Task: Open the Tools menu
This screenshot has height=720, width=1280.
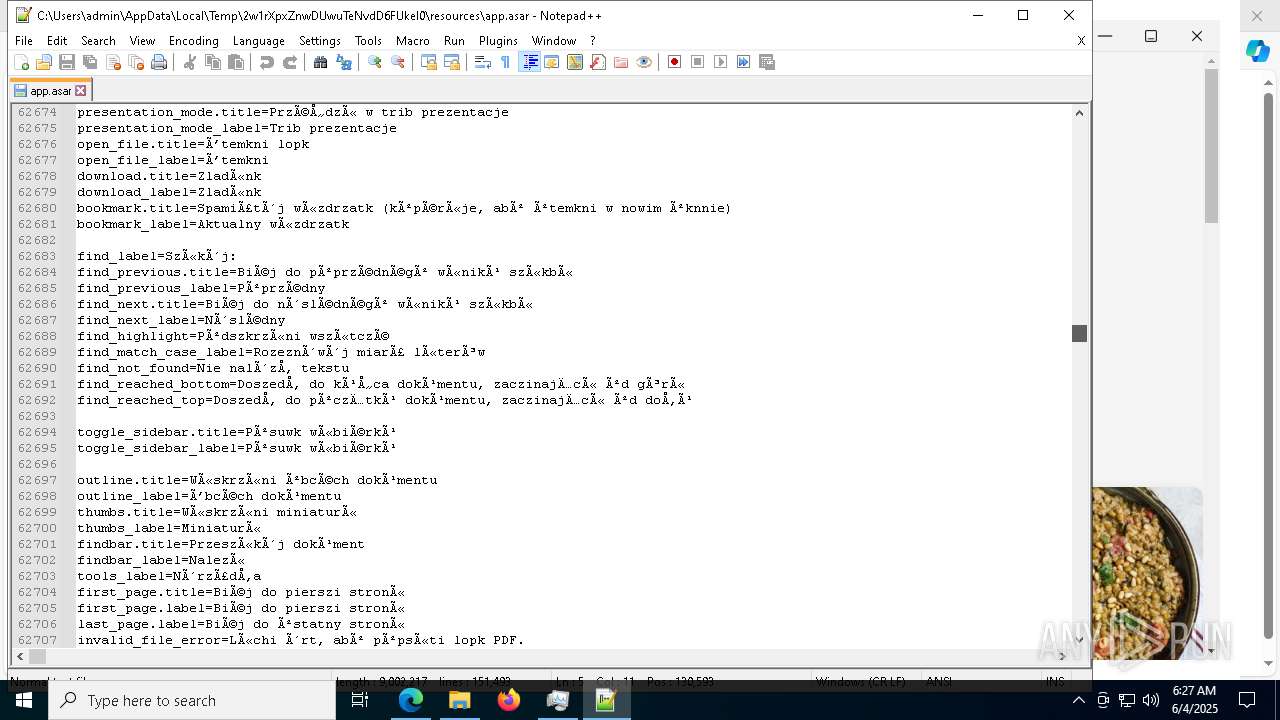Action: click(x=368, y=41)
